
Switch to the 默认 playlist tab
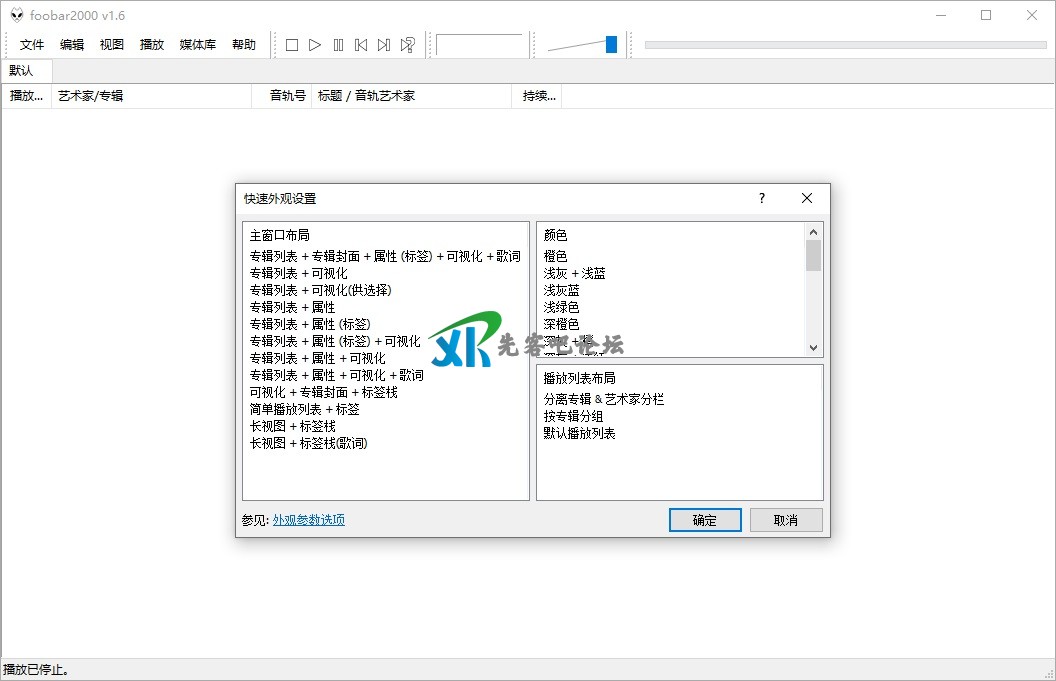click(21, 71)
